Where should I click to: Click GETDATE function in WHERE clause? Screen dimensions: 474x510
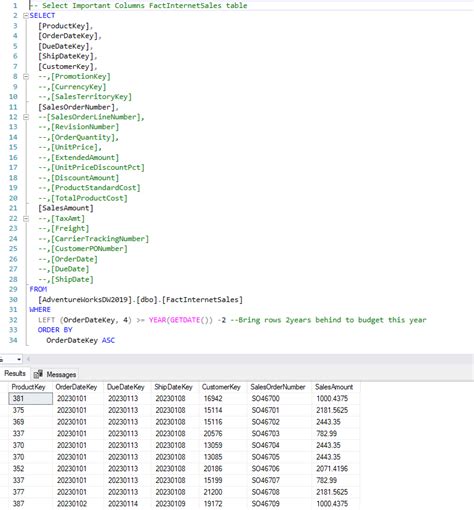(185, 320)
